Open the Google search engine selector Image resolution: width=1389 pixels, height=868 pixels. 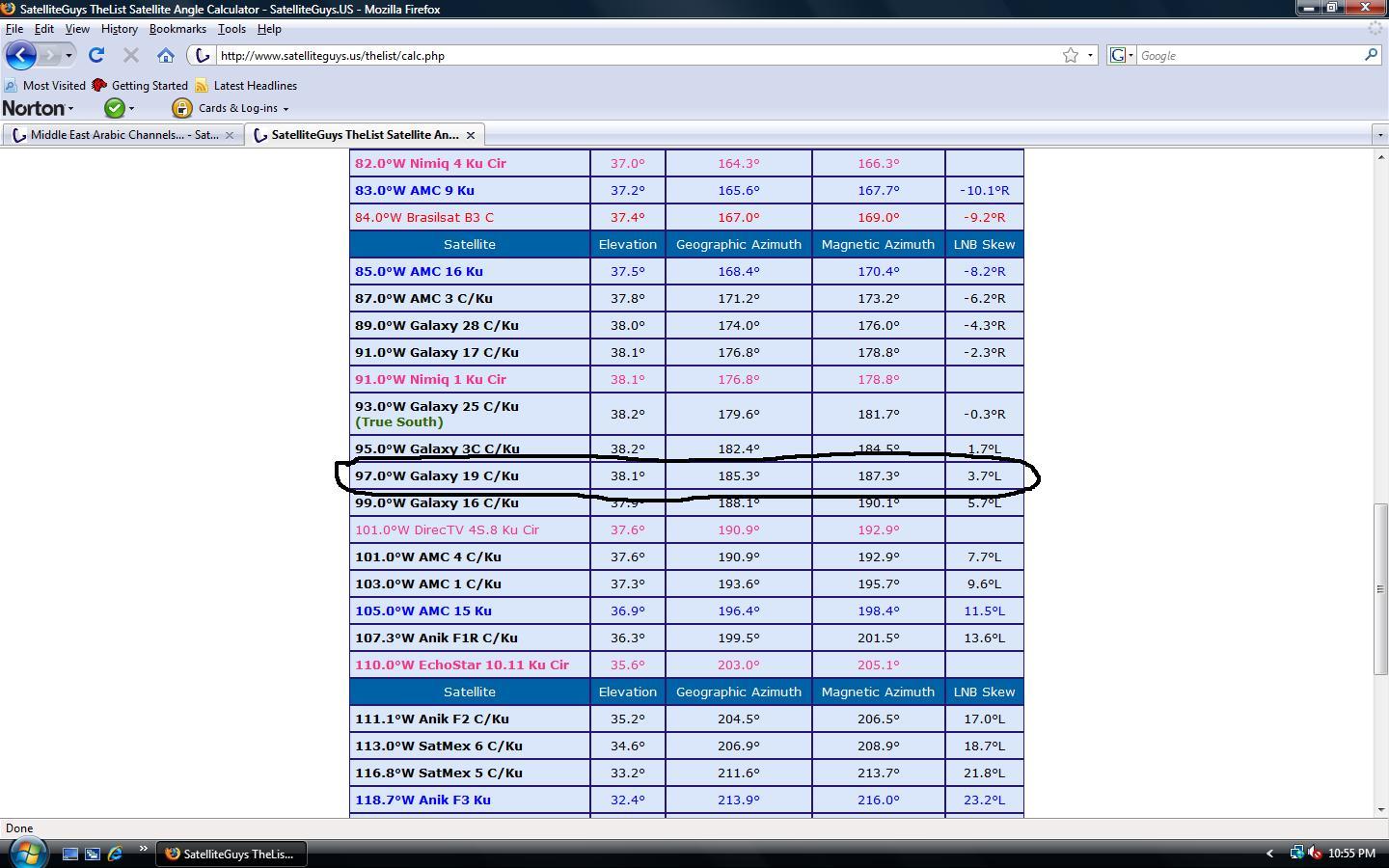click(x=1122, y=55)
